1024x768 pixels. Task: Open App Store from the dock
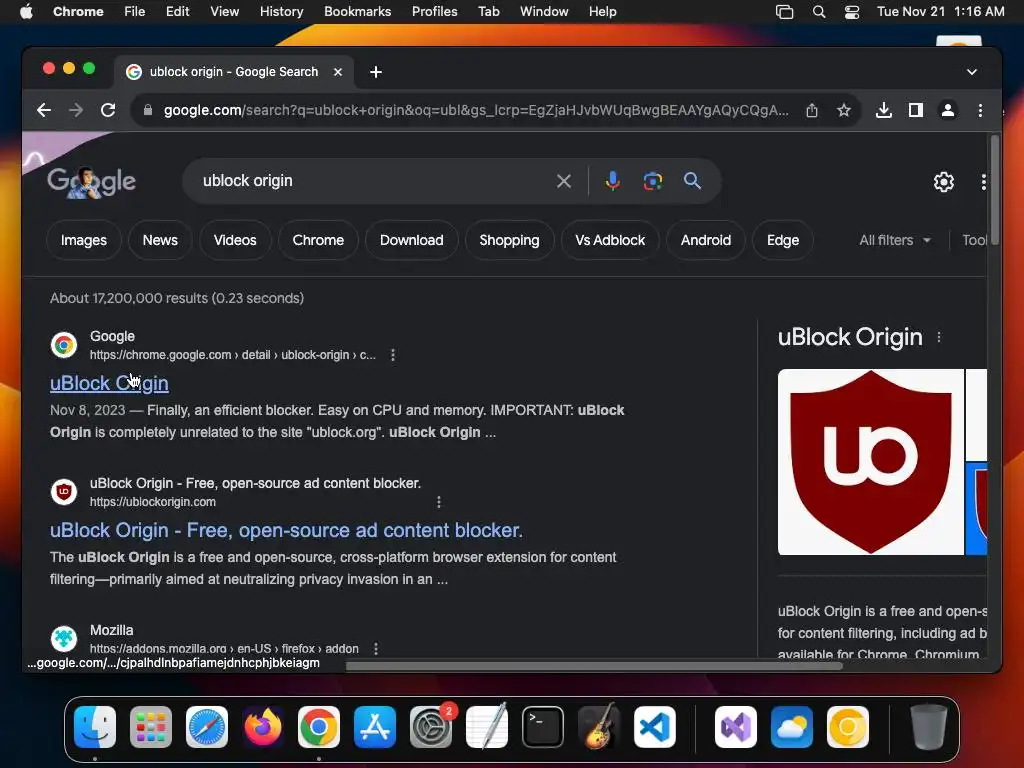[375, 727]
